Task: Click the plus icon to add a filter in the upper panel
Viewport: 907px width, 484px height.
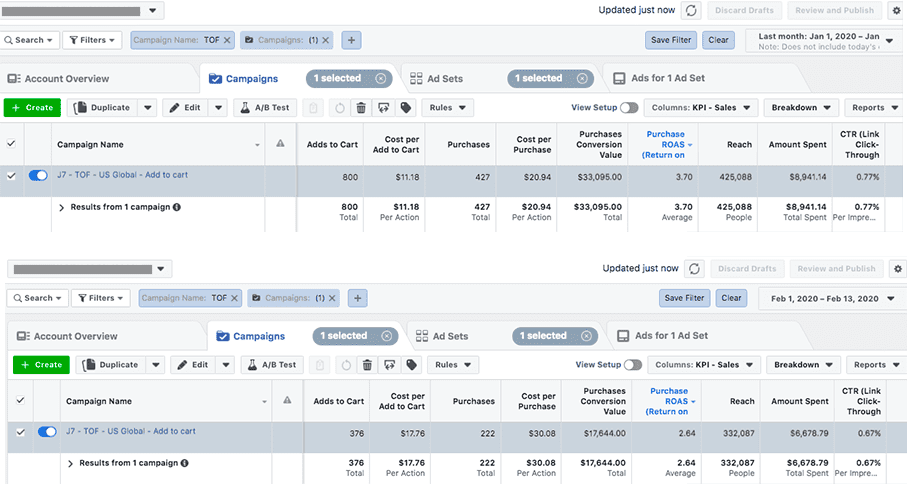Action: [351, 40]
